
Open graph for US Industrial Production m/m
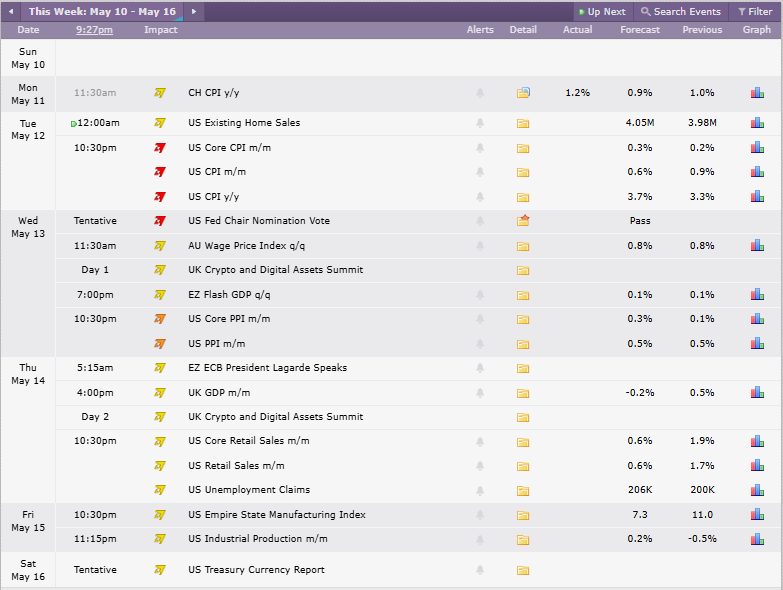pyautogui.click(x=757, y=539)
